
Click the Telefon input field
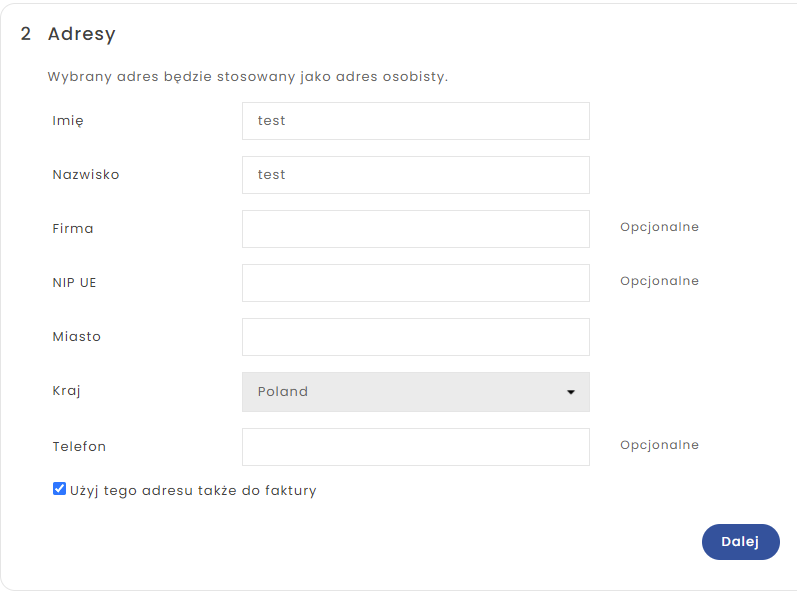[415, 447]
